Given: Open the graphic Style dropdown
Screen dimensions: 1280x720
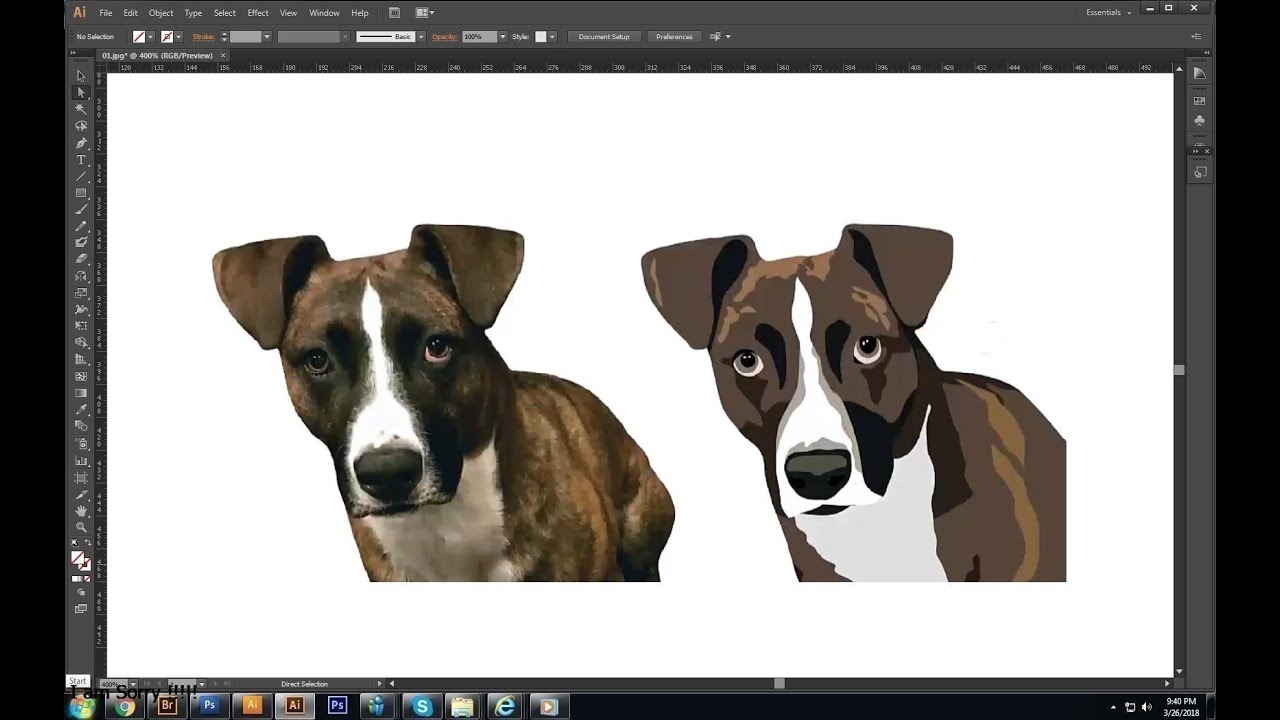Looking at the screenshot, I should pyautogui.click(x=554, y=37).
